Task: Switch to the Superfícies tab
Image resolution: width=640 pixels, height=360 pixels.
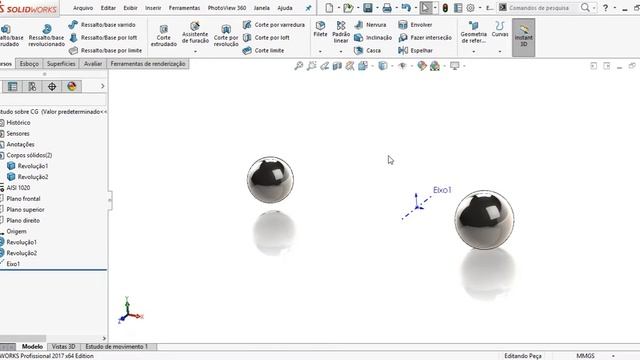Action: tap(61, 64)
